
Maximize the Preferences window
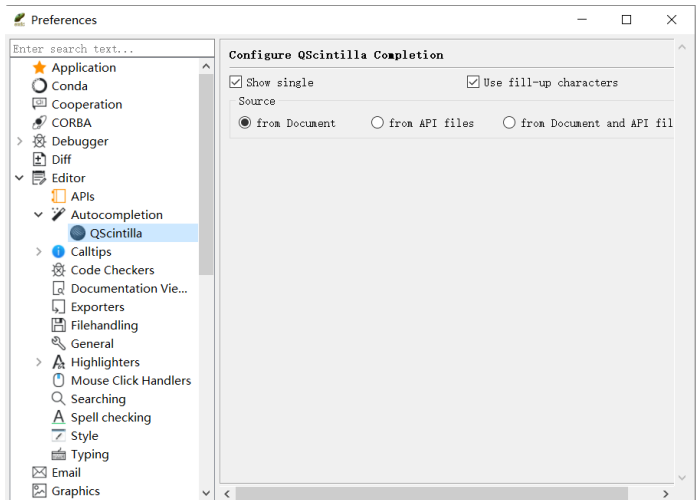tap(626, 20)
